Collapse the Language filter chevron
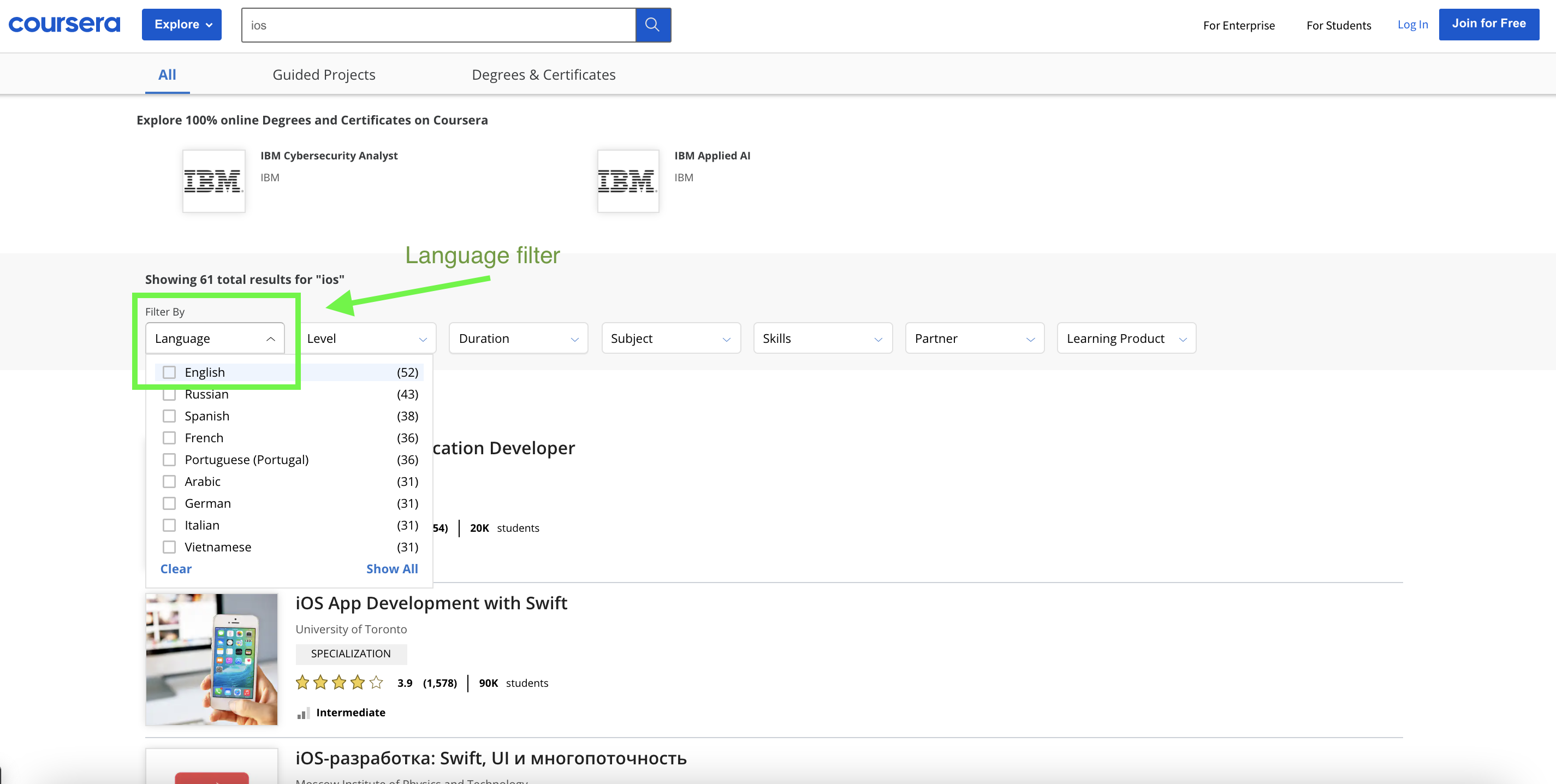The image size is (1556, 784). point(271,339)
